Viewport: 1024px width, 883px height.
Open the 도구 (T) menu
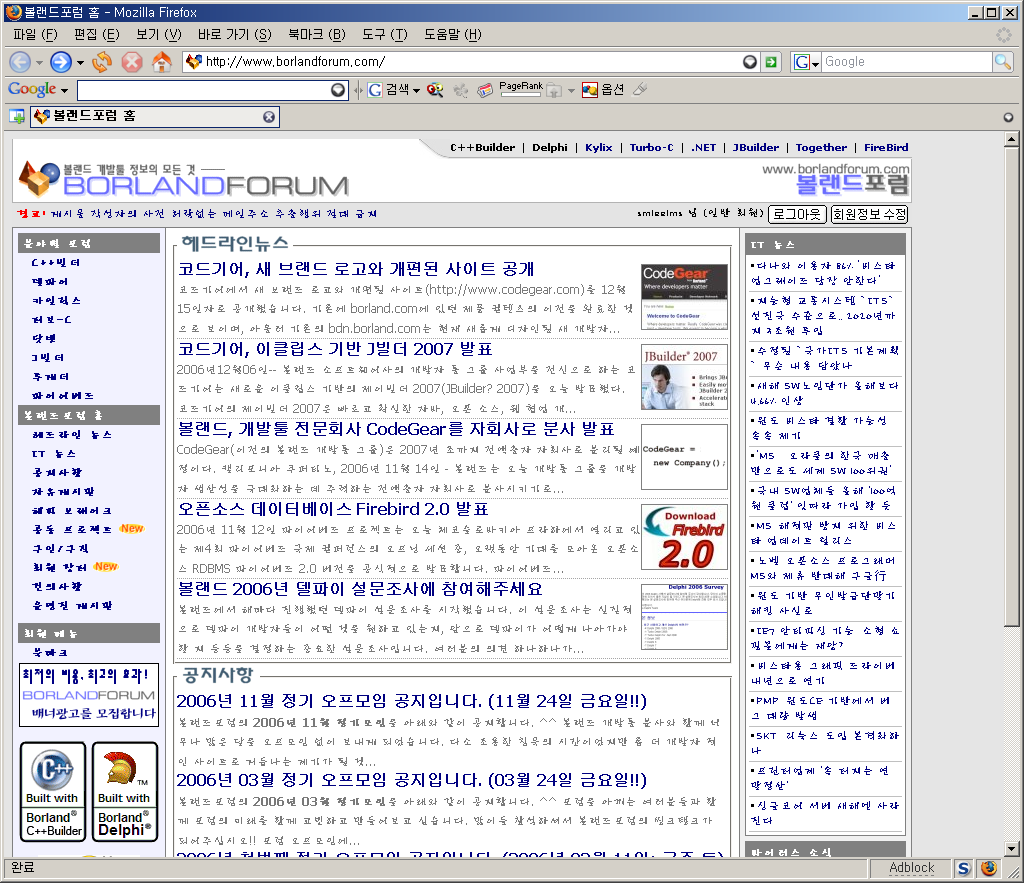(384, 34)
